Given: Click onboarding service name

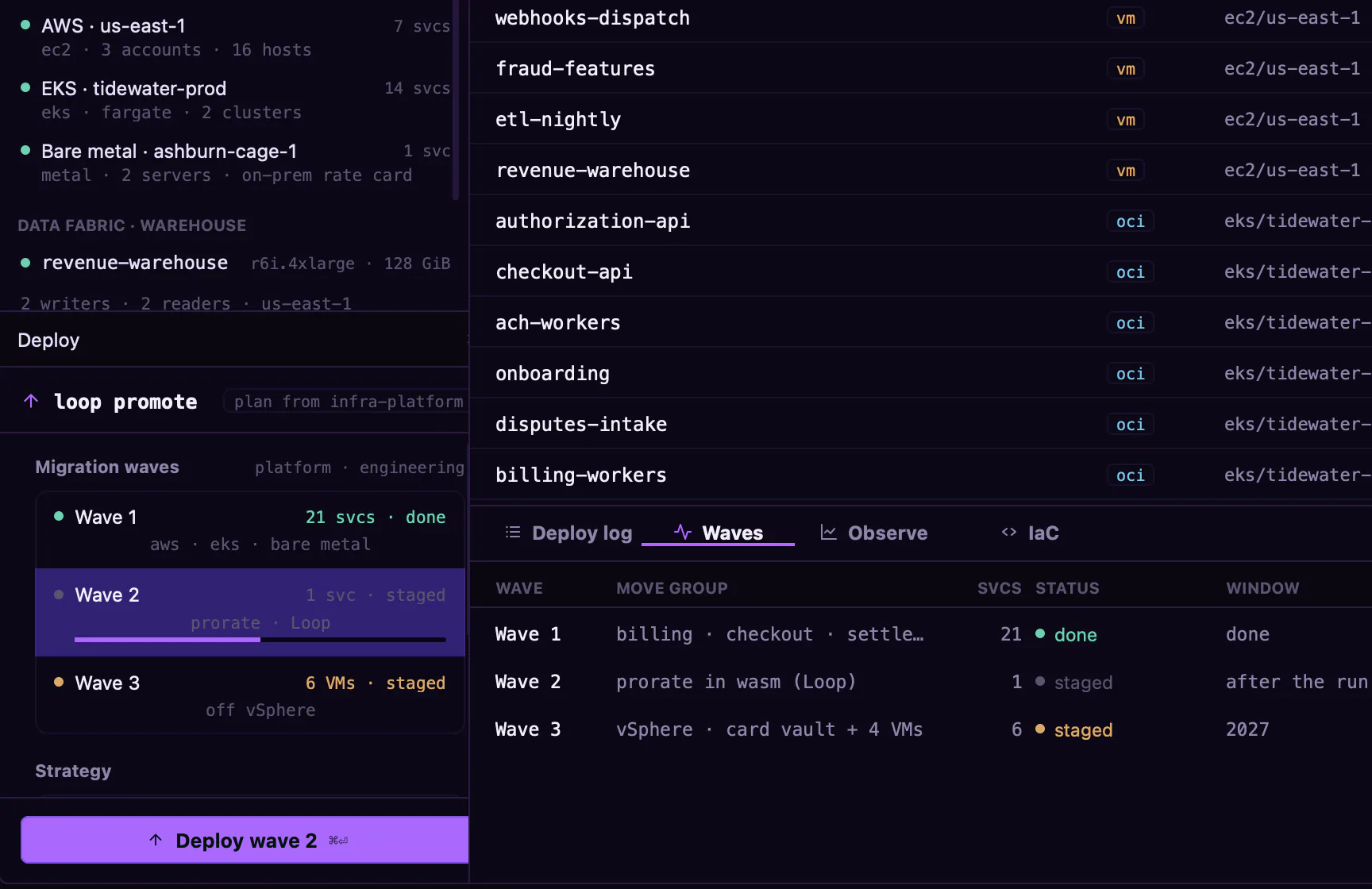Looking at the screenshot, I should coord(553,374).
